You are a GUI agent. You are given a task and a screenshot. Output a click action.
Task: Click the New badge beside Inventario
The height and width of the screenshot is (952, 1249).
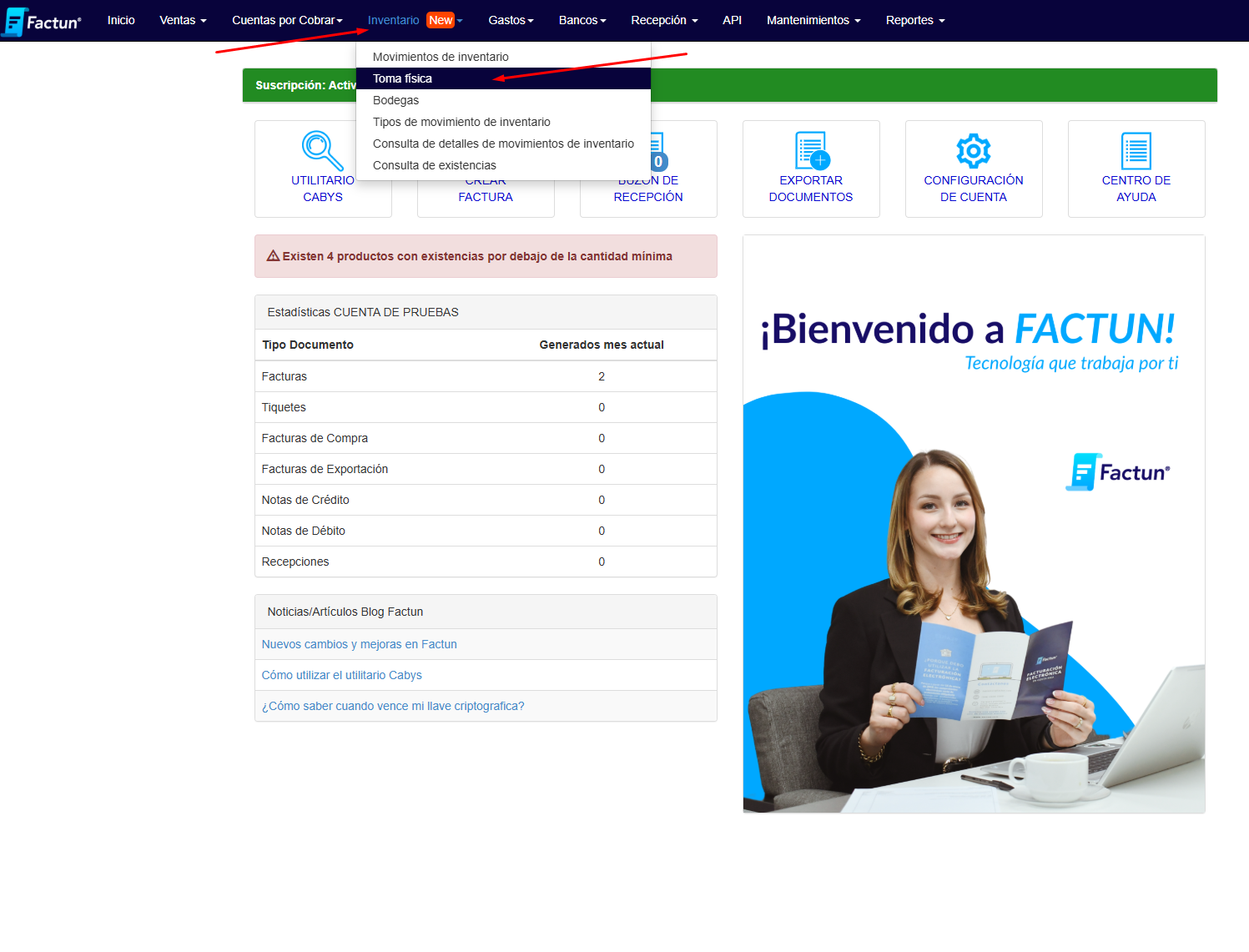[x=441, y=20]
